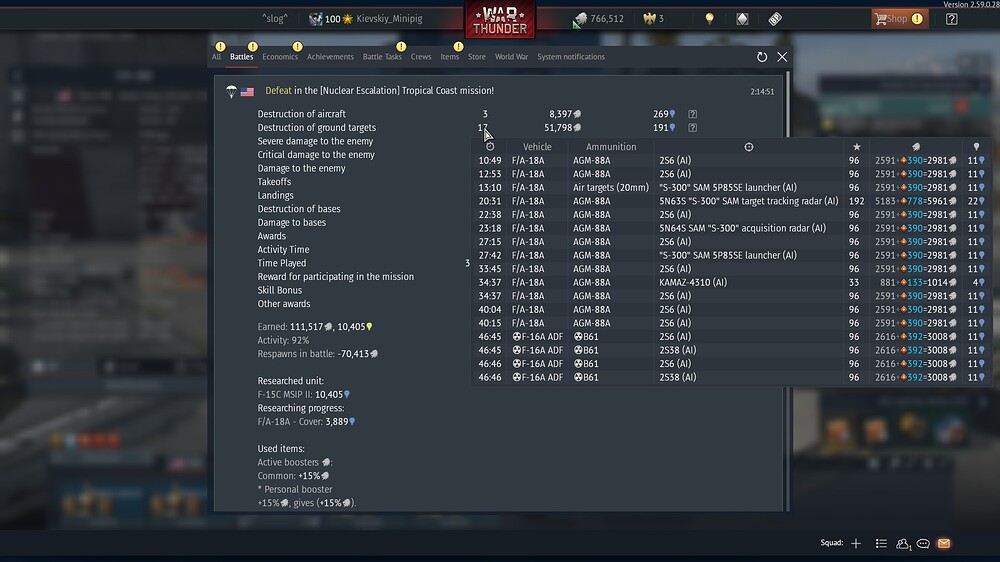Click the research points column header icon
Viewport: 1000px width, 562px height.
(976, 147)
